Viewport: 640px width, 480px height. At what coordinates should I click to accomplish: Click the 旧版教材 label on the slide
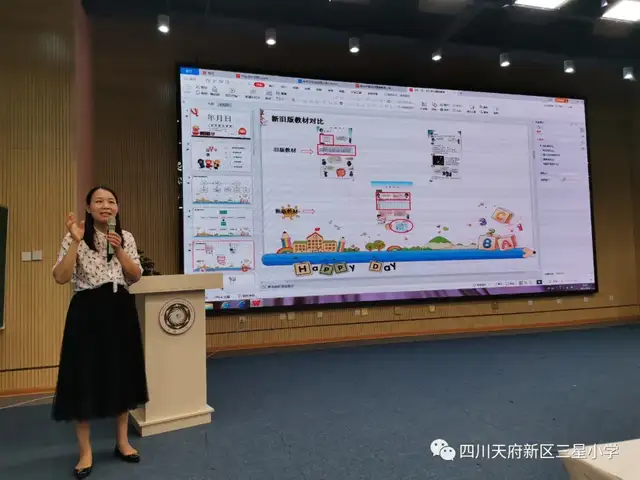pyautogui.click(x=284, y=150)
